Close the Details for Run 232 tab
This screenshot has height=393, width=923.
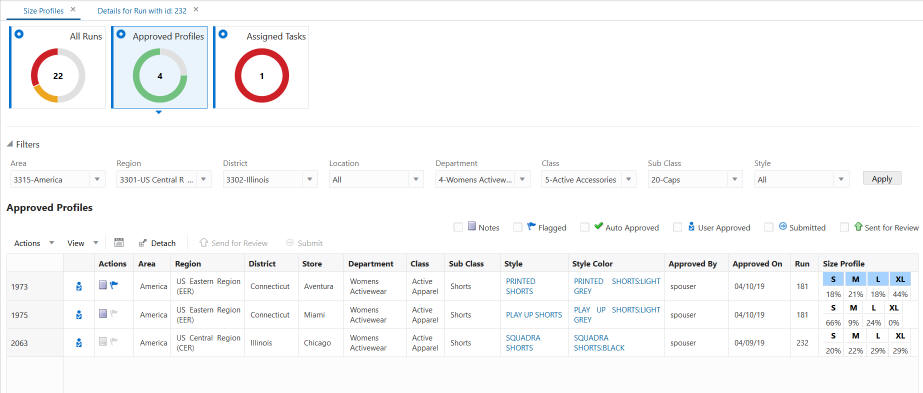tap(196, 10)
